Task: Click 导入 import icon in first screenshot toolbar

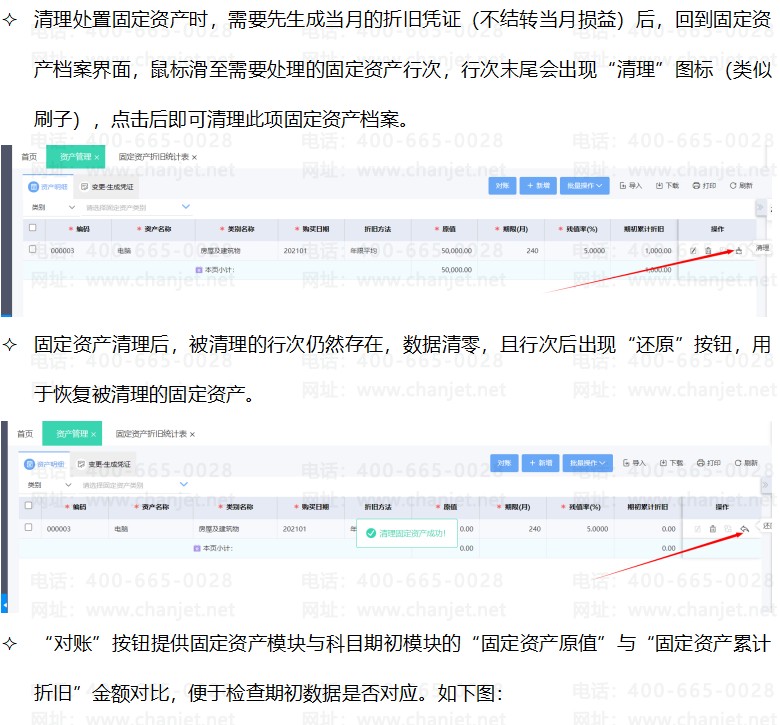Action: [x=623, y=186]
